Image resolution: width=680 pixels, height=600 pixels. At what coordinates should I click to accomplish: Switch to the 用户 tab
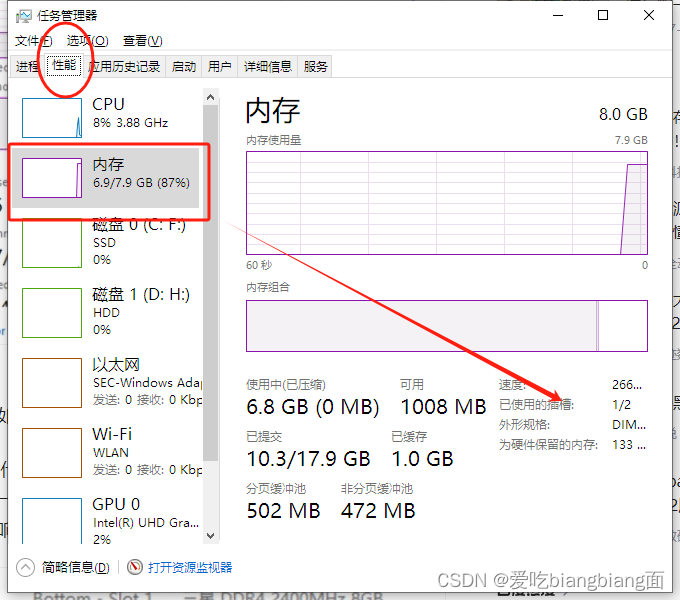pyautogui.click(x=219, y=66)
